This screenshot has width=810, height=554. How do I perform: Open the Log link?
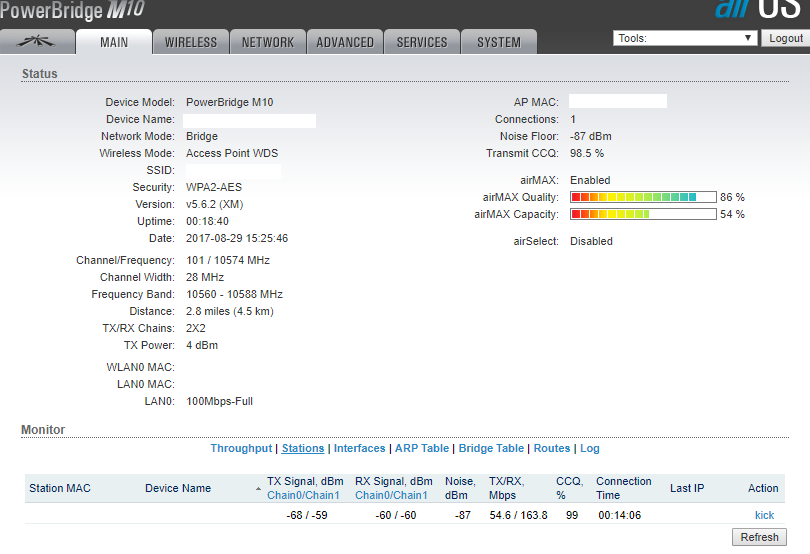(589, 448)
